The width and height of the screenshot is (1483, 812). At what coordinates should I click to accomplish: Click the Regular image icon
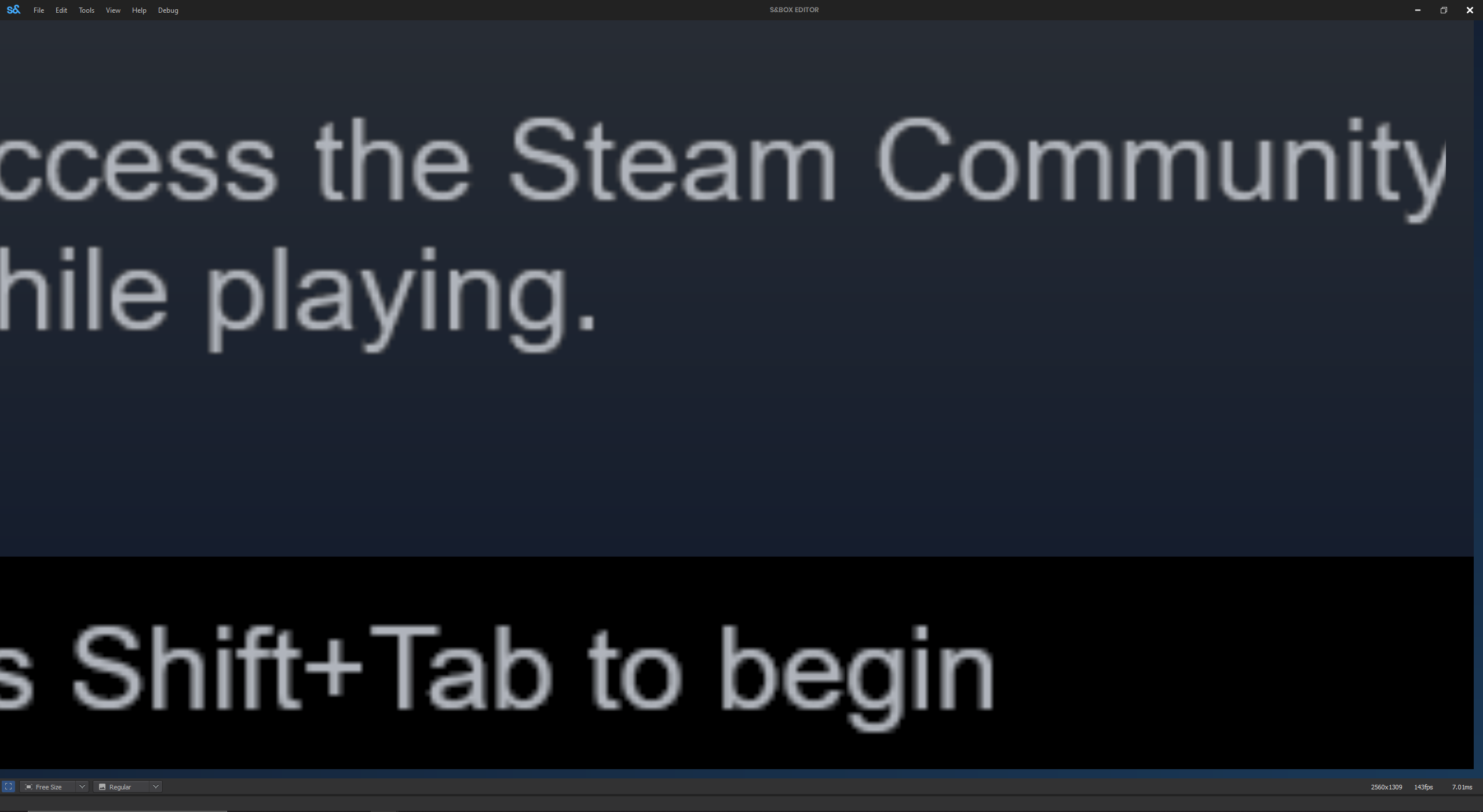click(102, 787)
